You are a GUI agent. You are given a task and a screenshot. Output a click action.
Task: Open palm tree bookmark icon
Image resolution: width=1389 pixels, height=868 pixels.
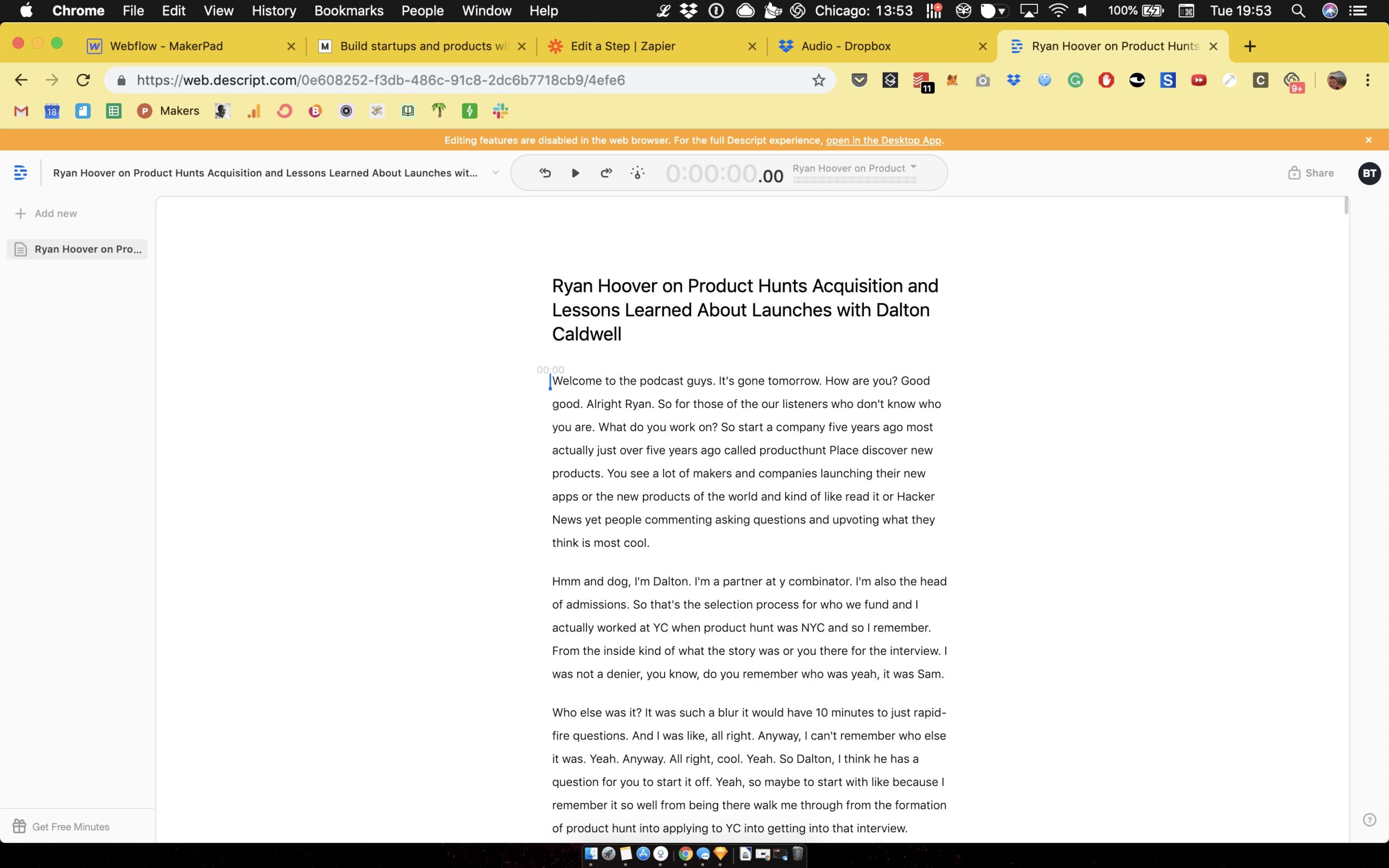438,111
